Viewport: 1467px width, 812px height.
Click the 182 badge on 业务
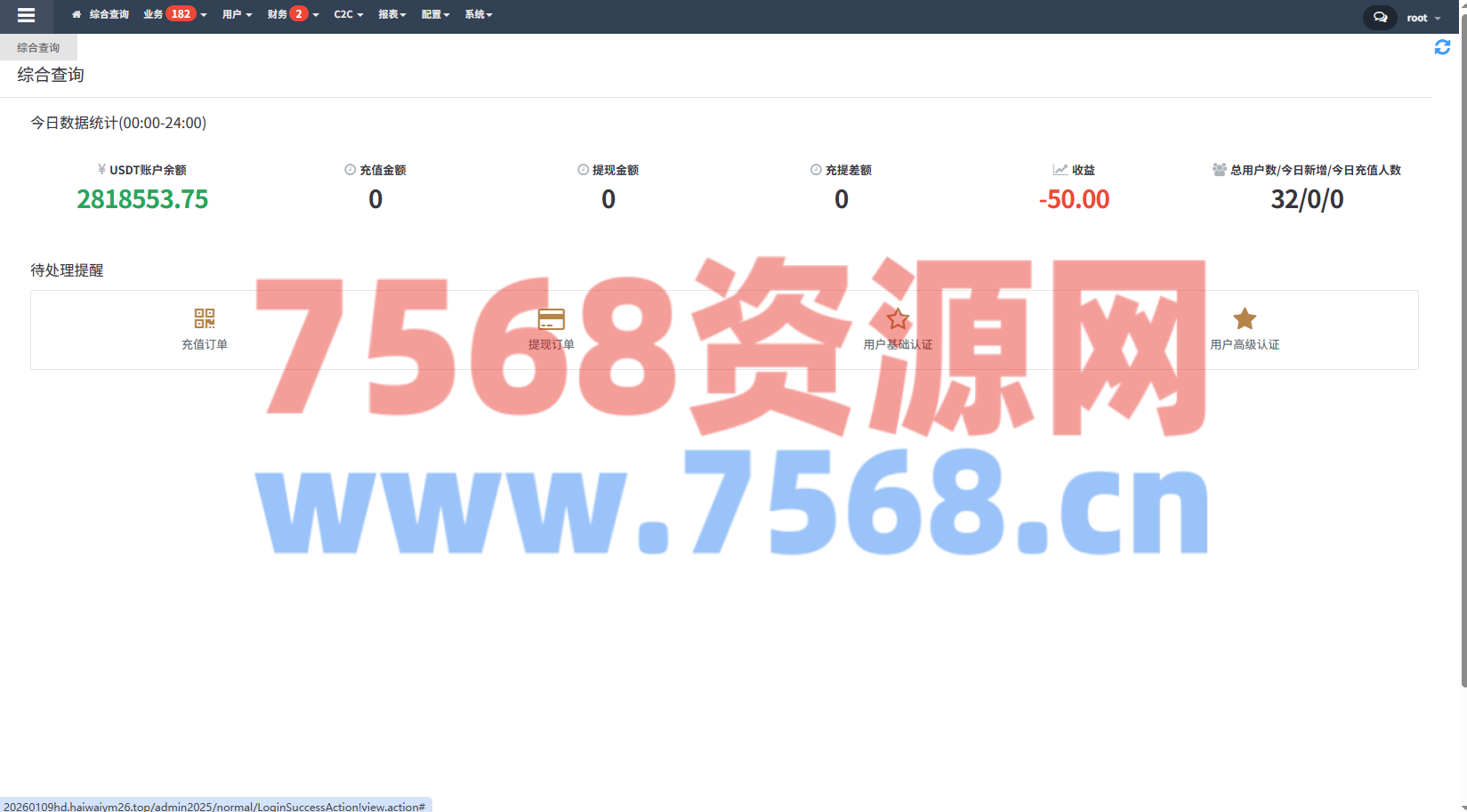click(x=181, y=13)
